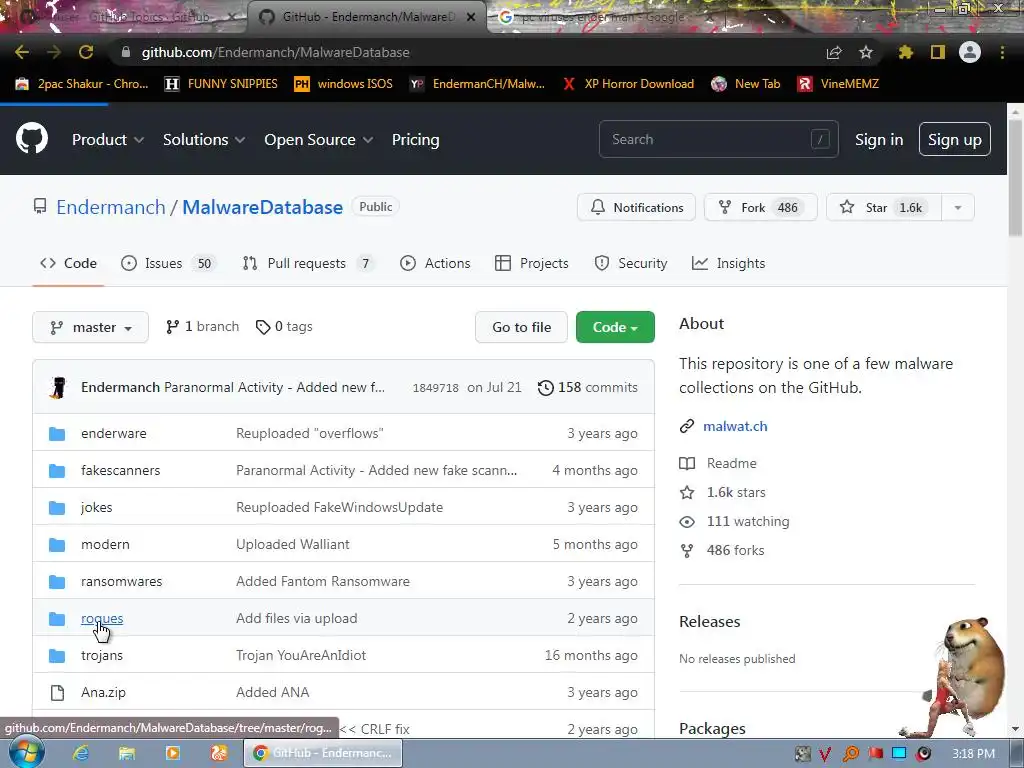Viewport: 1024px width, 768px height.
Task: Star the repository
Action: coord(884,208)
